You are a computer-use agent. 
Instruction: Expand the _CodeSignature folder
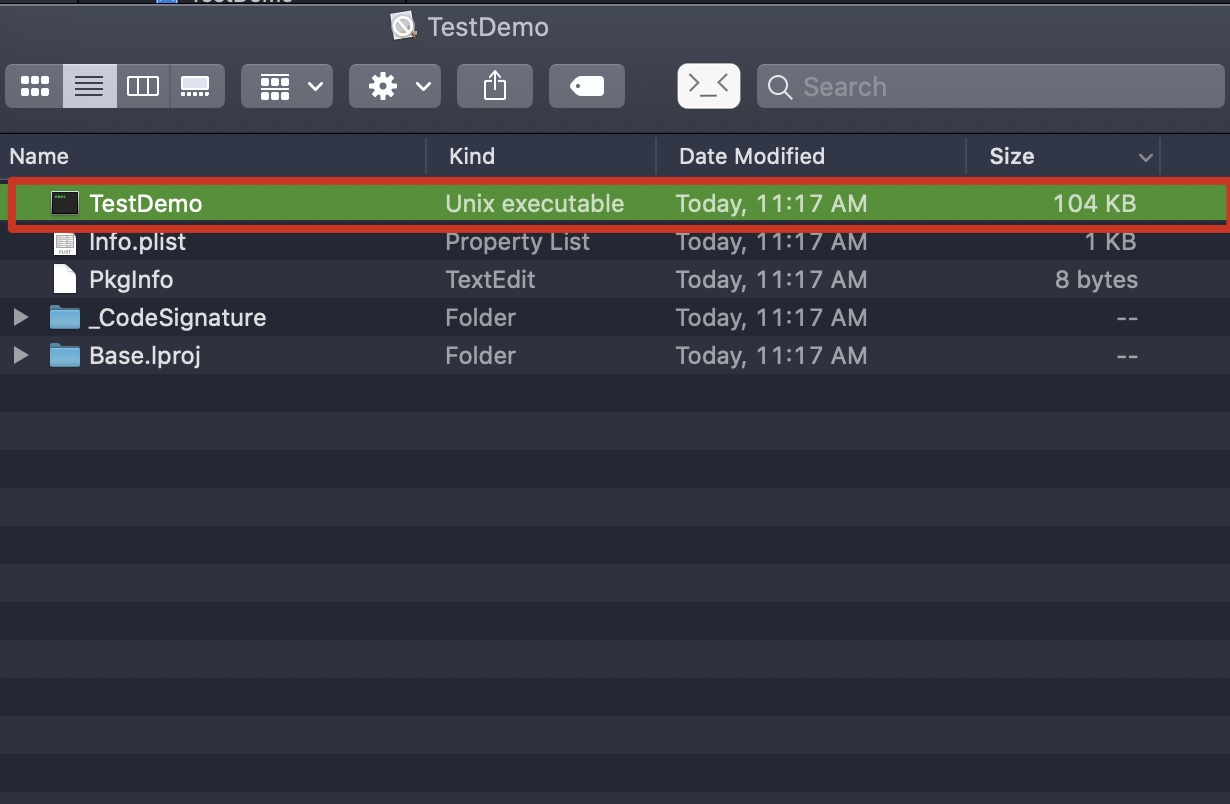pos(21,318)
